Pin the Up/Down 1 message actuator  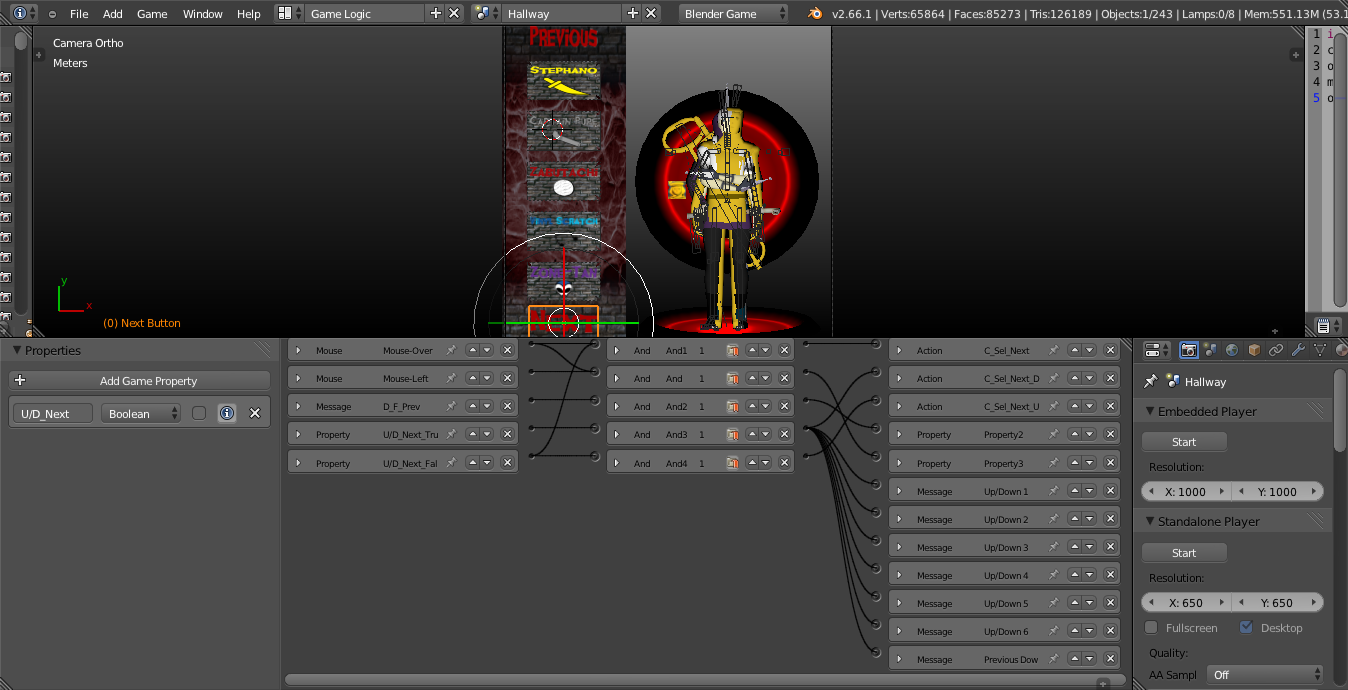tap(1054, 491)
